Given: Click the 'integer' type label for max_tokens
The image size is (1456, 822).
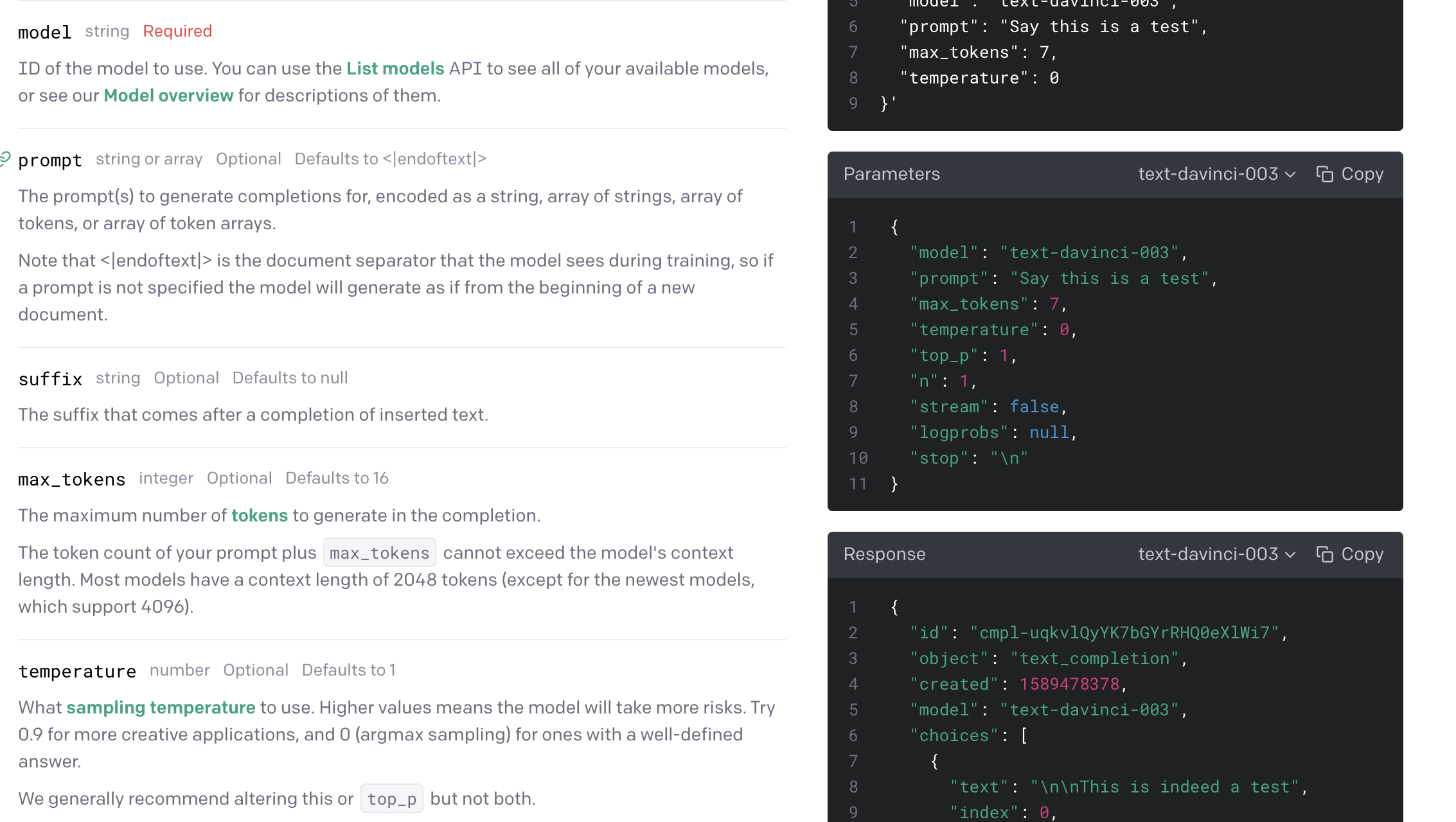Looking at the screenshot, I should [x=166, y=478].
